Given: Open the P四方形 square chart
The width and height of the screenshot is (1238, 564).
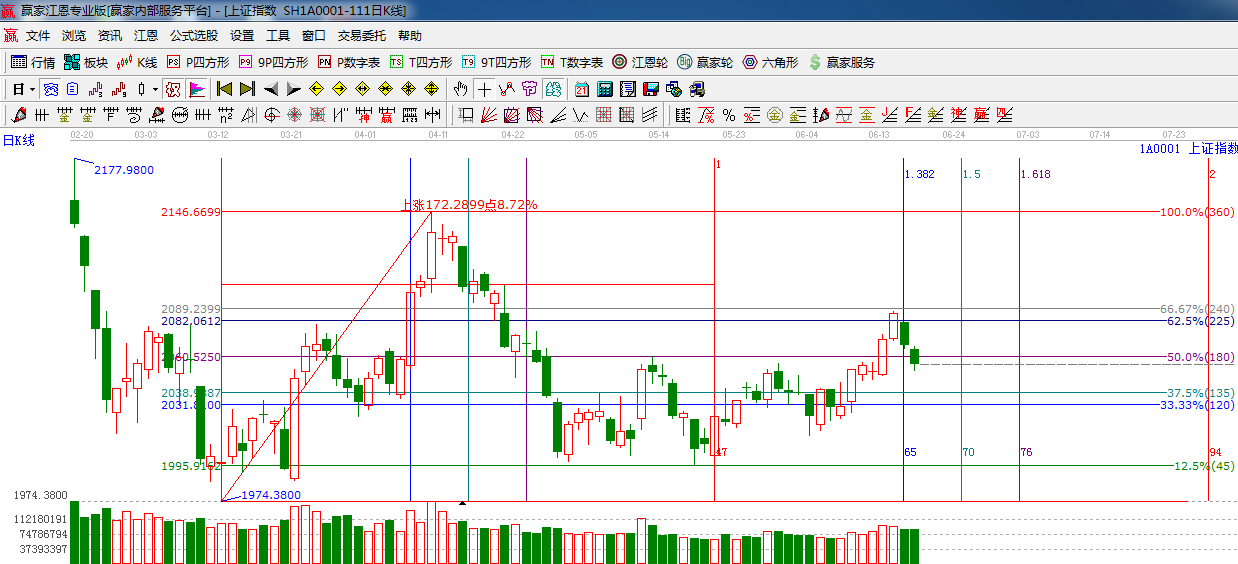Looking at the screenshot, I should click(x=197, y=62).
